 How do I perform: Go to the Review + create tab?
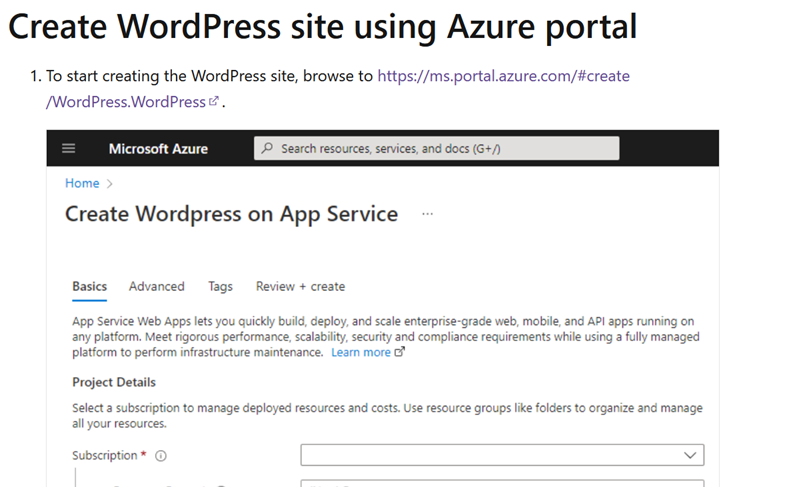[300, 287]
